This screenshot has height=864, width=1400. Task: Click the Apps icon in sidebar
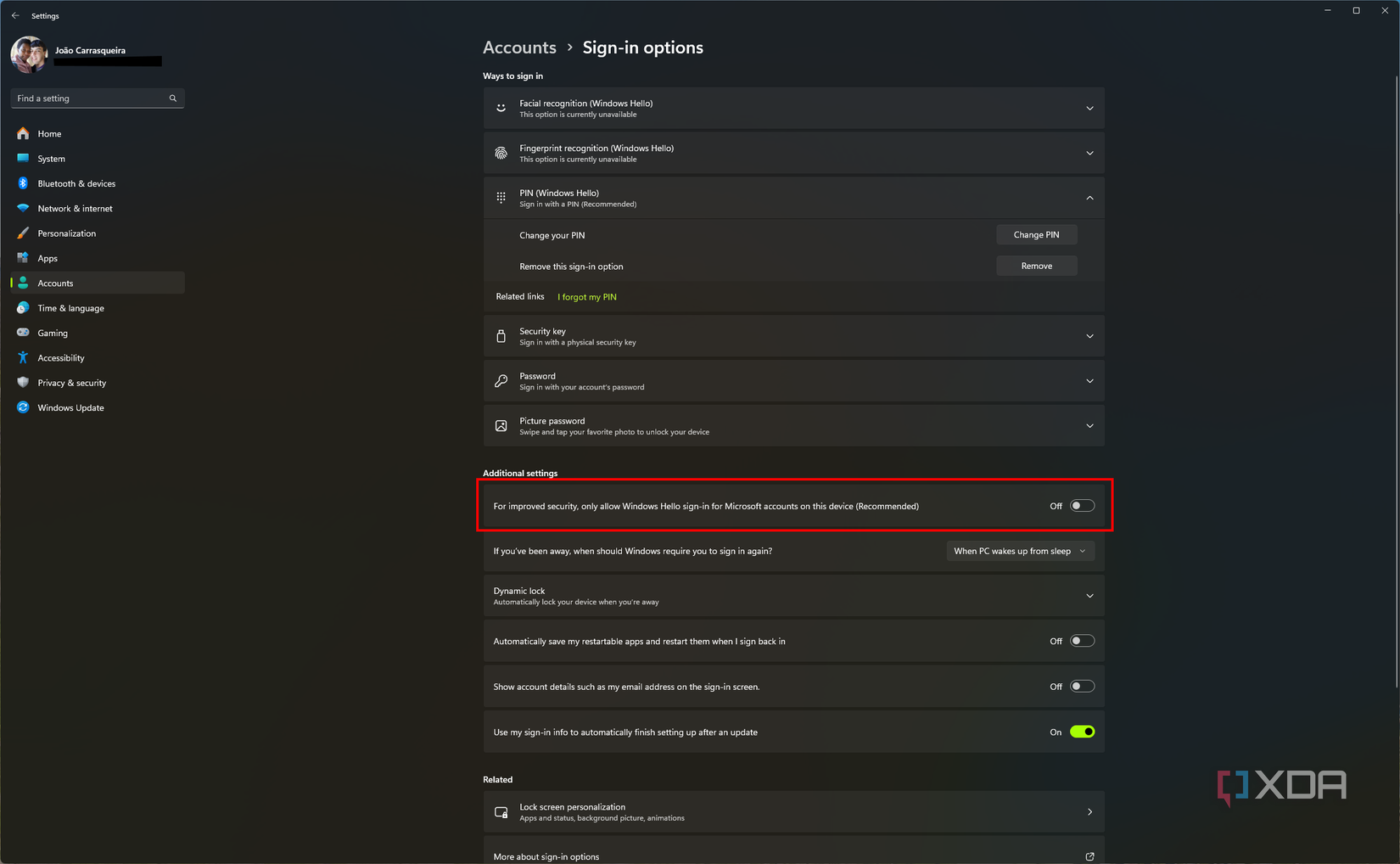click(23, 258)
